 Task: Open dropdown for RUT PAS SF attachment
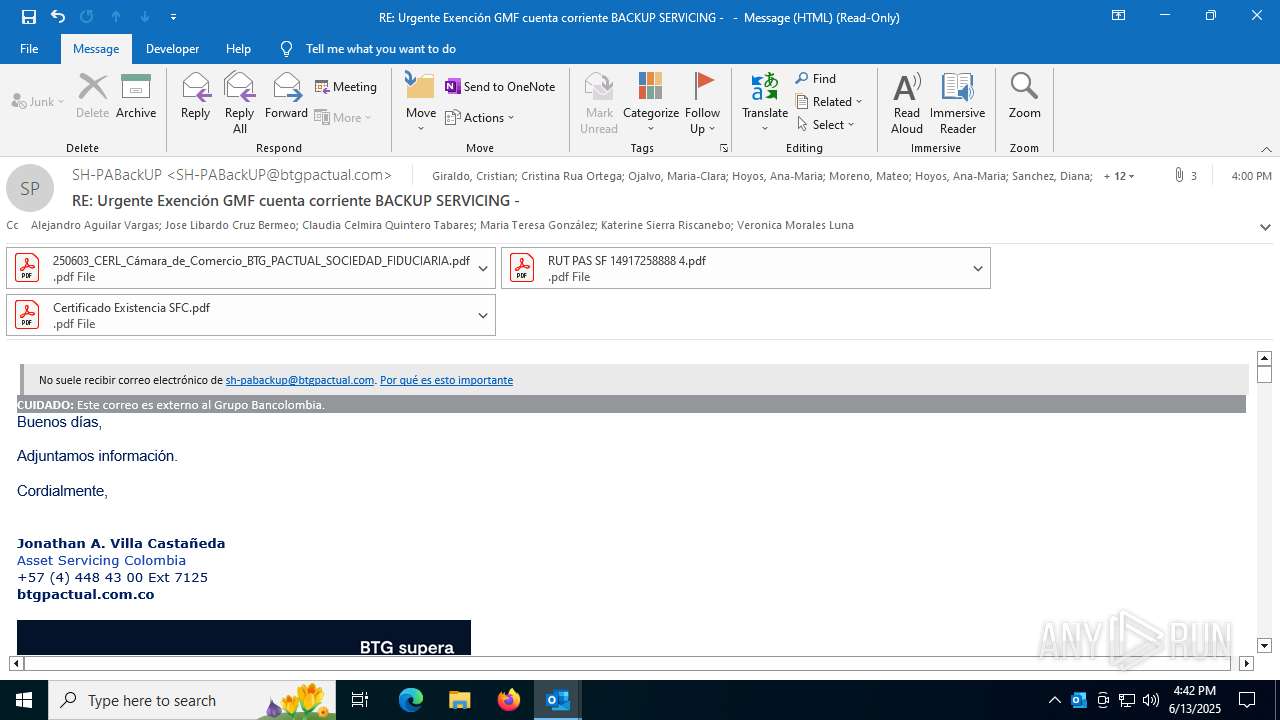pyautogui.click(x=978, y=268)
